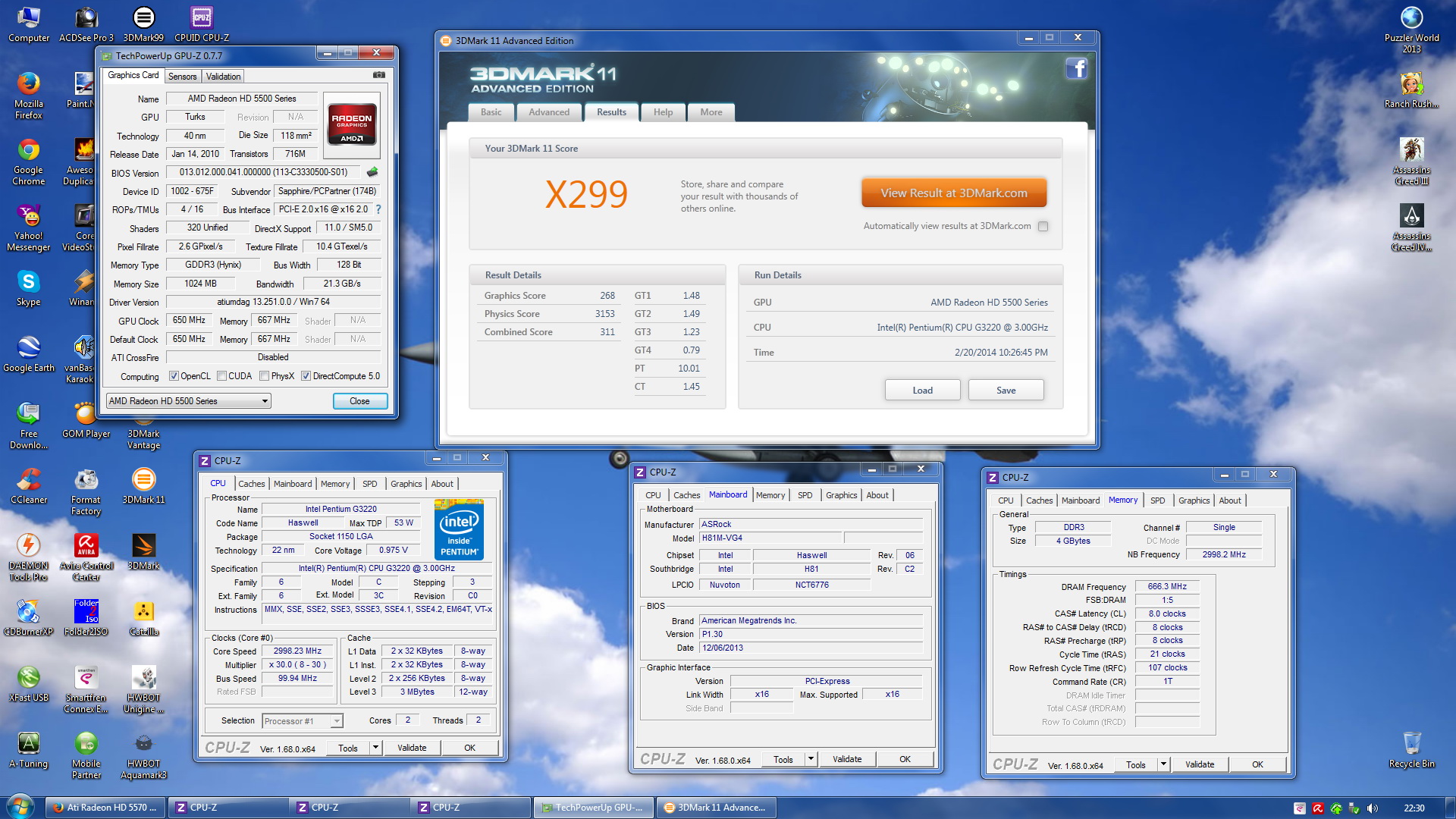Open the 3DMark99 desktop shortcut

click(143, 24)
